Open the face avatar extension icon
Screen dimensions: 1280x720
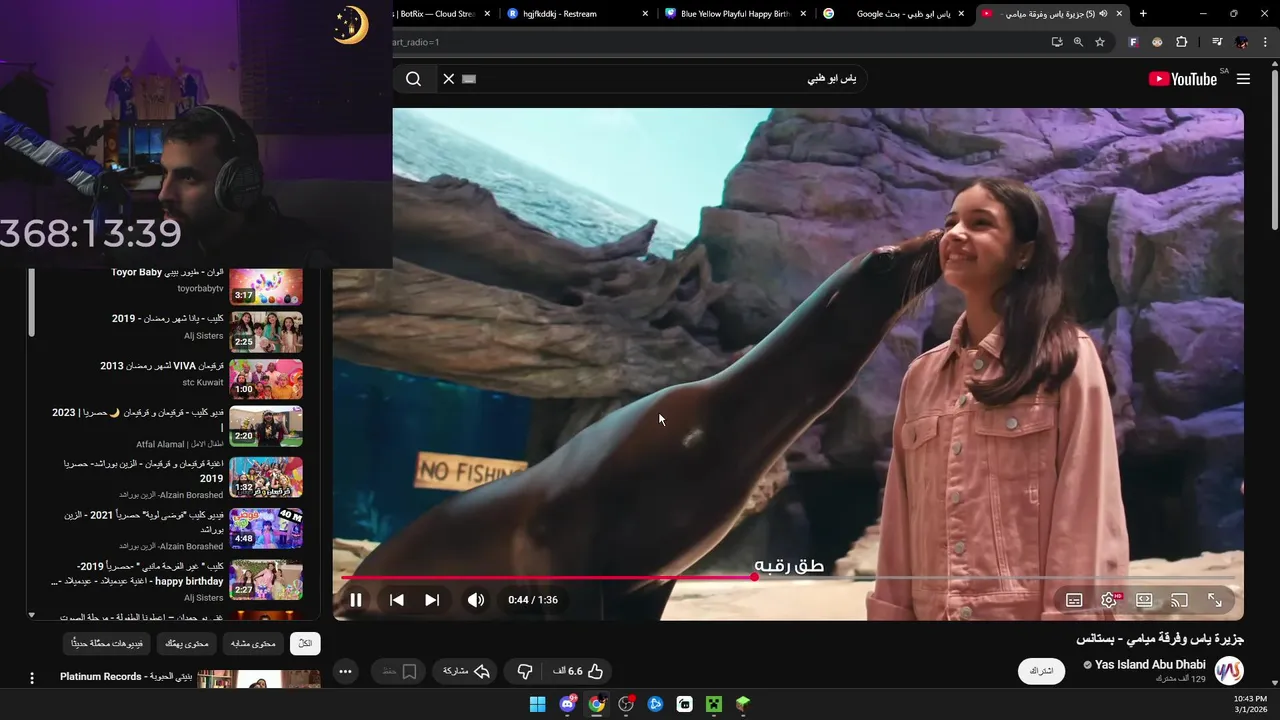tap(1157, 42)
